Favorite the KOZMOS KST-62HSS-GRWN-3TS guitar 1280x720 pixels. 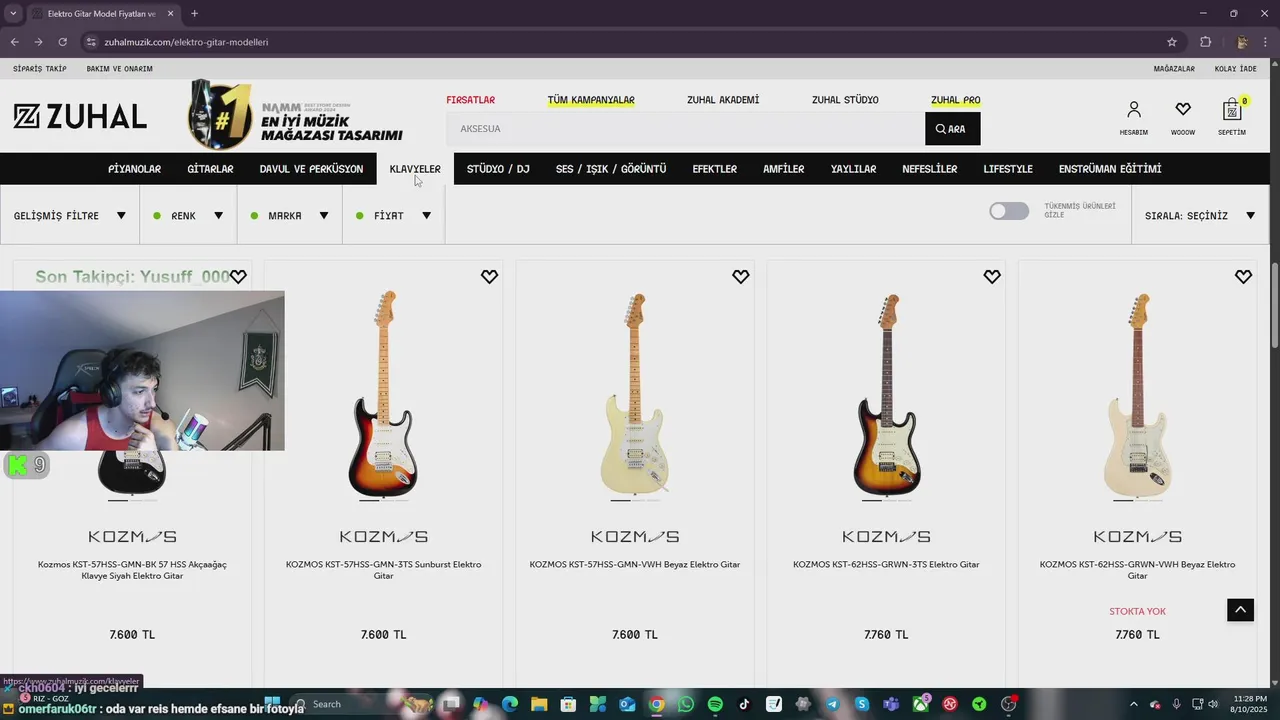(x=991, y=276)
